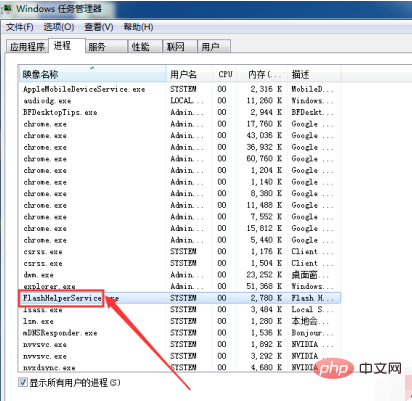
Task: Select the chrome.exe row using 8,380 K
Action: (x=179, y=193)
